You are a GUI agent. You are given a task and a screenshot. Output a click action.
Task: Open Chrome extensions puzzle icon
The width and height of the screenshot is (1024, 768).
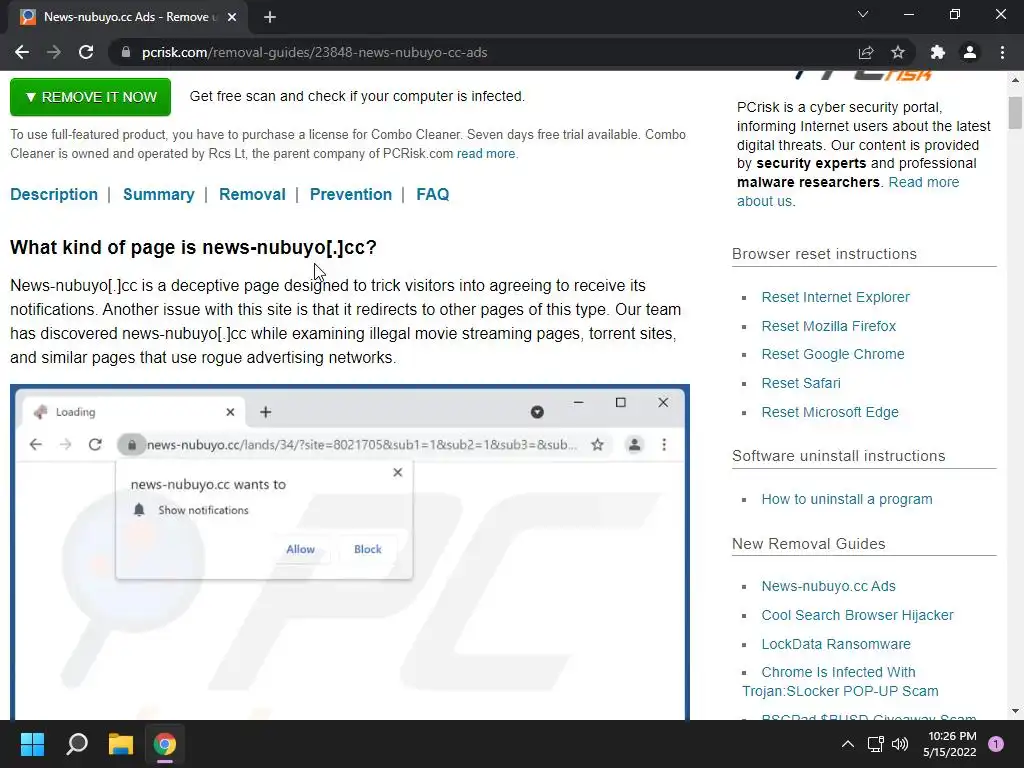[938, 52]
